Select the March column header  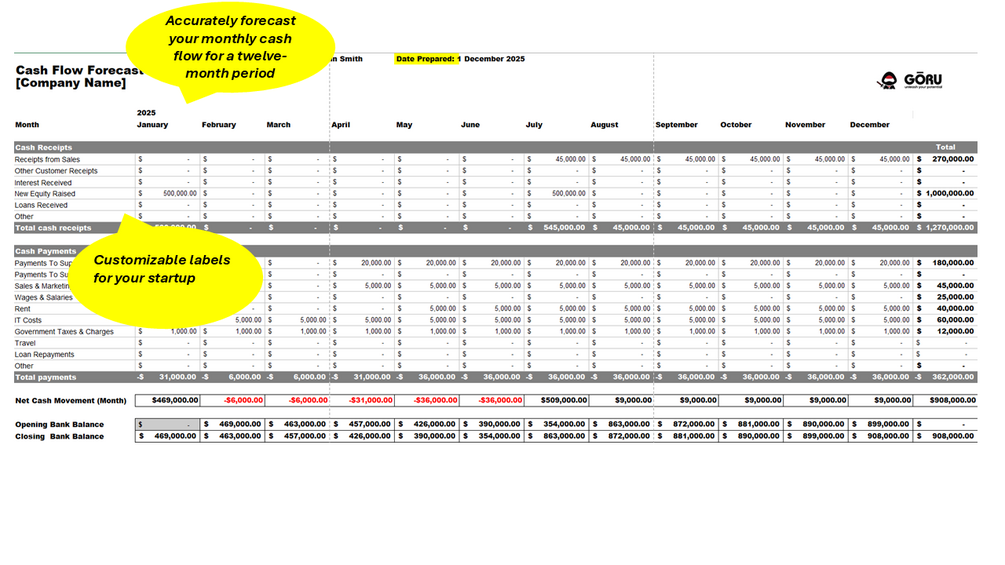coord(278,125)
